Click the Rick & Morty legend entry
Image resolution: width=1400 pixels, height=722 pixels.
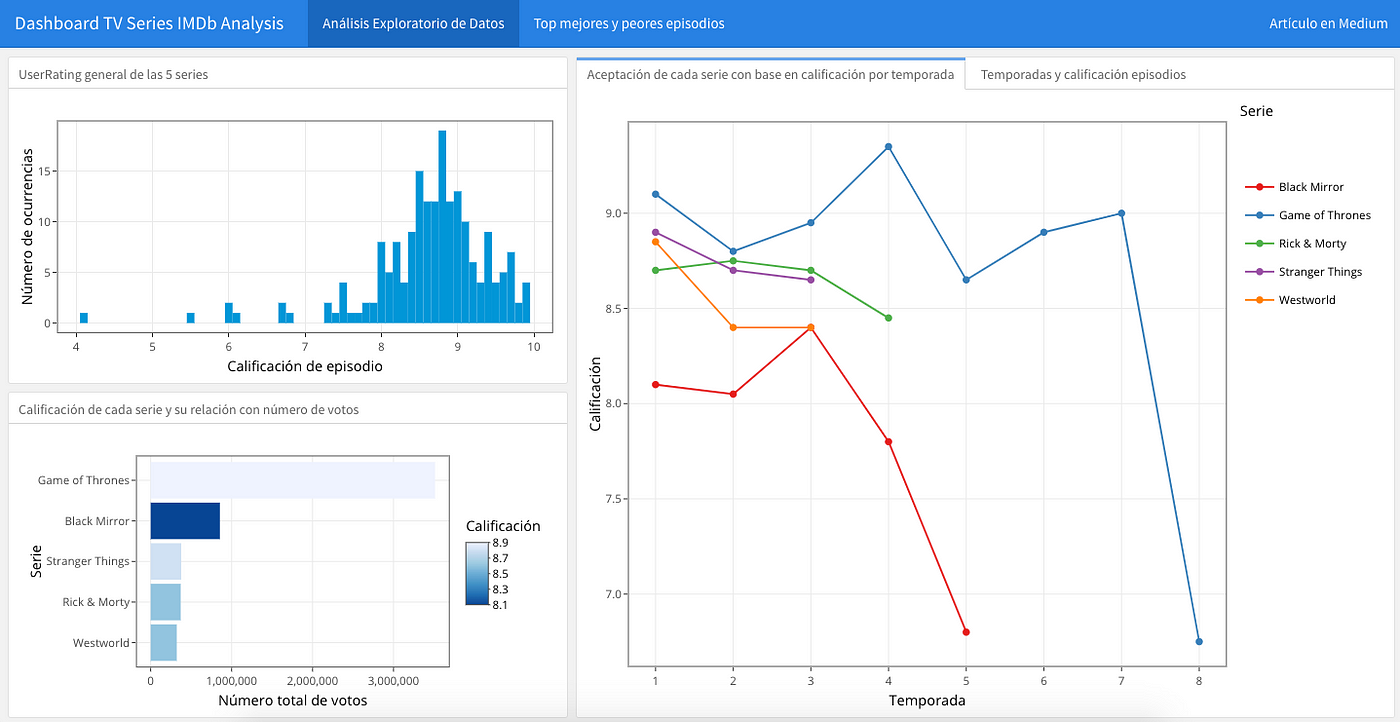tap(1295, 243)
